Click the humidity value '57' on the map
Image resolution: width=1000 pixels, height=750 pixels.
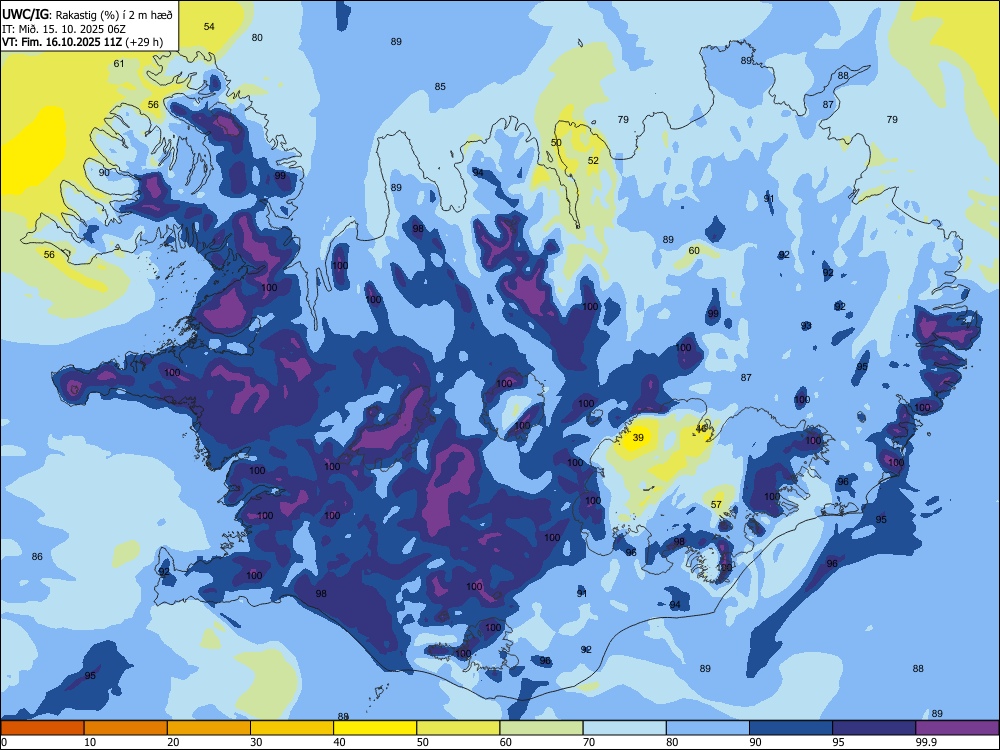tap(716, 504)
